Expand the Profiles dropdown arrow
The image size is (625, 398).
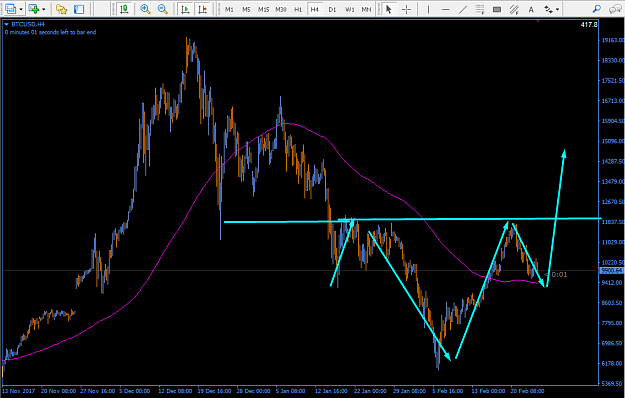(21, 9)
